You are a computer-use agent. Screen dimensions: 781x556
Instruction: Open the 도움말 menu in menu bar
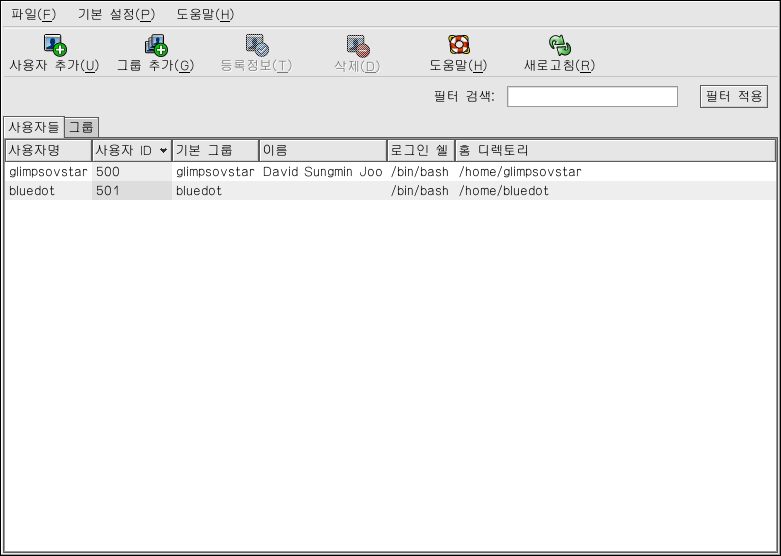coord(204,14)
